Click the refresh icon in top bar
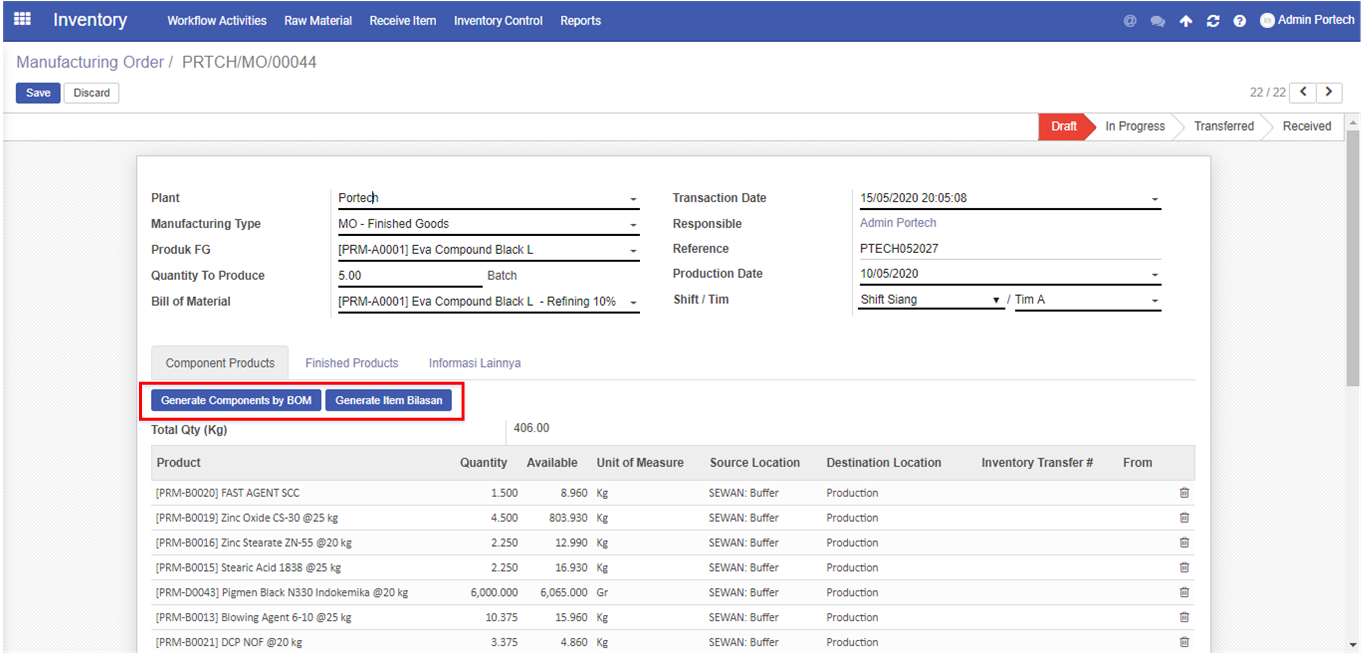This screenshot has width=1364, height=654. [x=1213, y=21]
